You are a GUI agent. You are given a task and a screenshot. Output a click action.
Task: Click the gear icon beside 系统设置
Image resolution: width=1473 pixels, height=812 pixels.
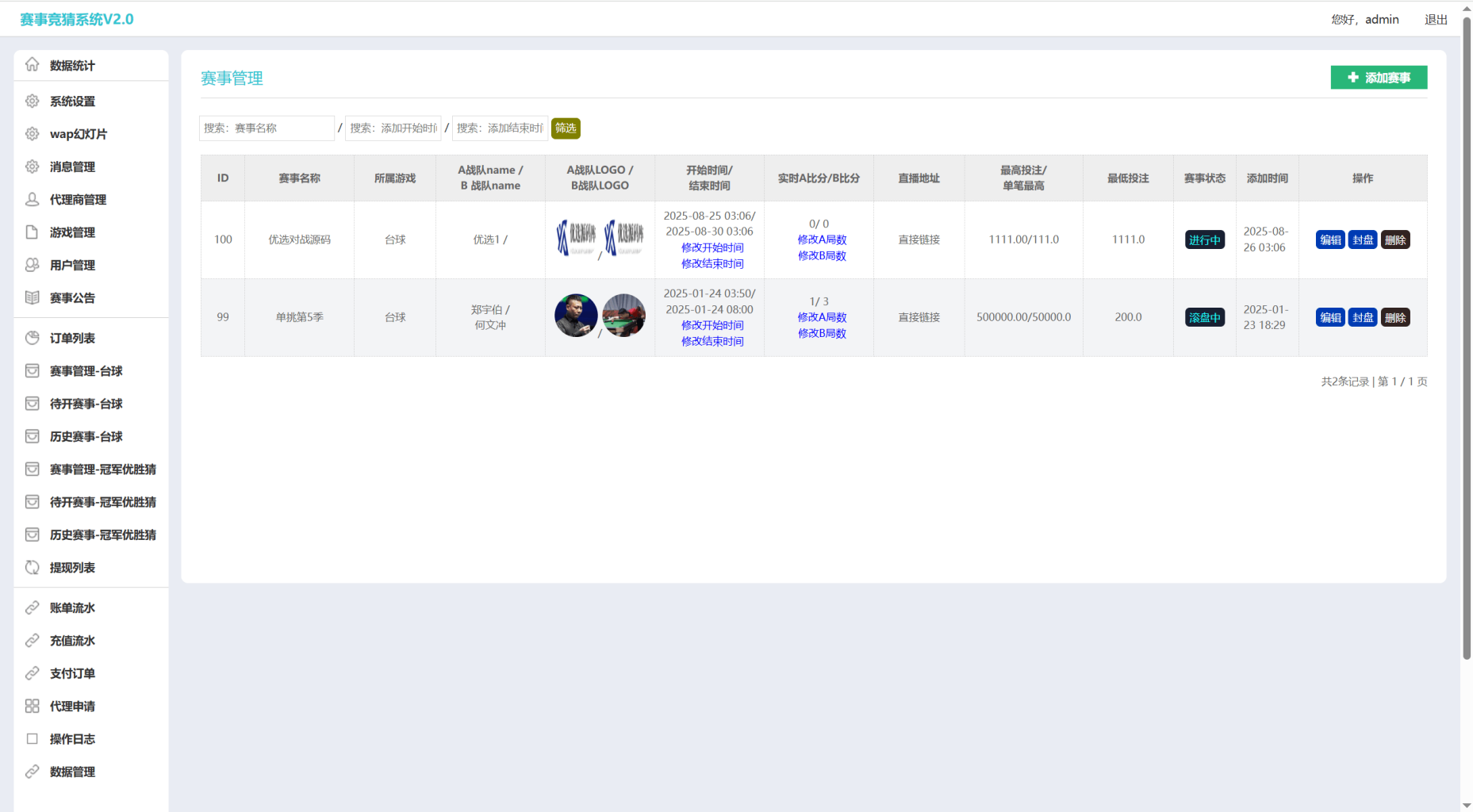32,101
